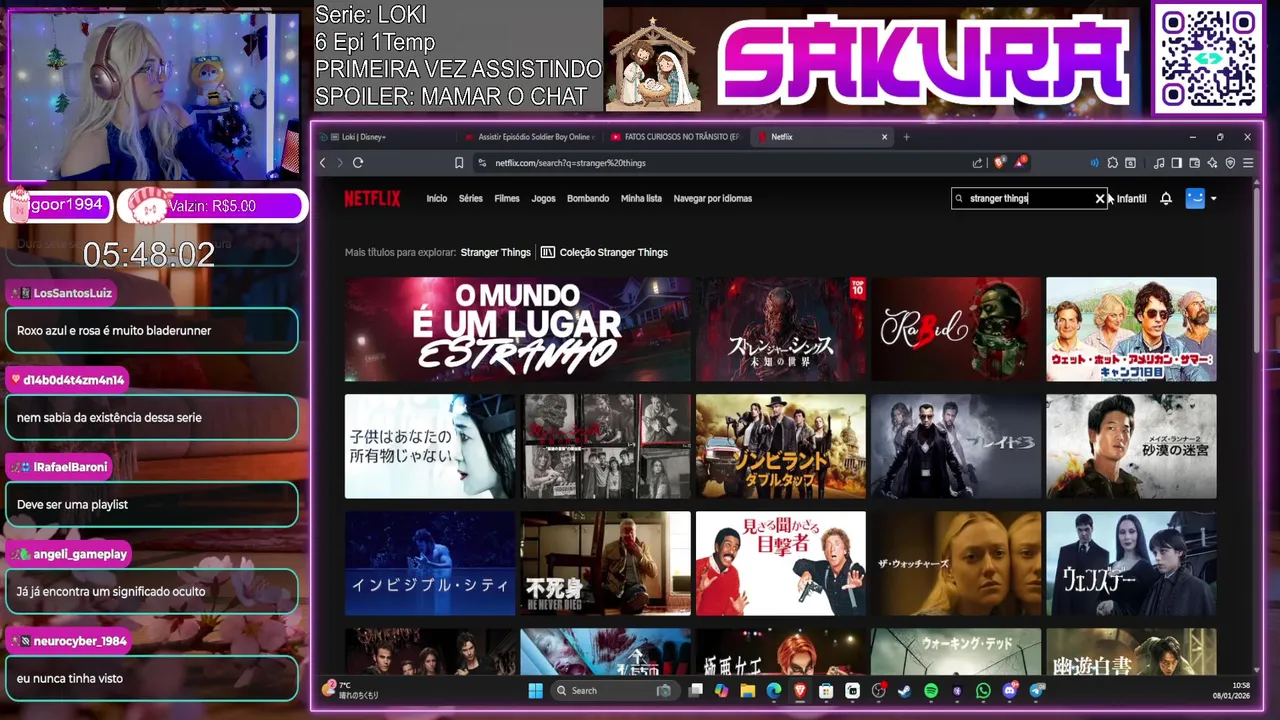
Task: Open the browser hamburger menu
Action: click(1248, 163)
